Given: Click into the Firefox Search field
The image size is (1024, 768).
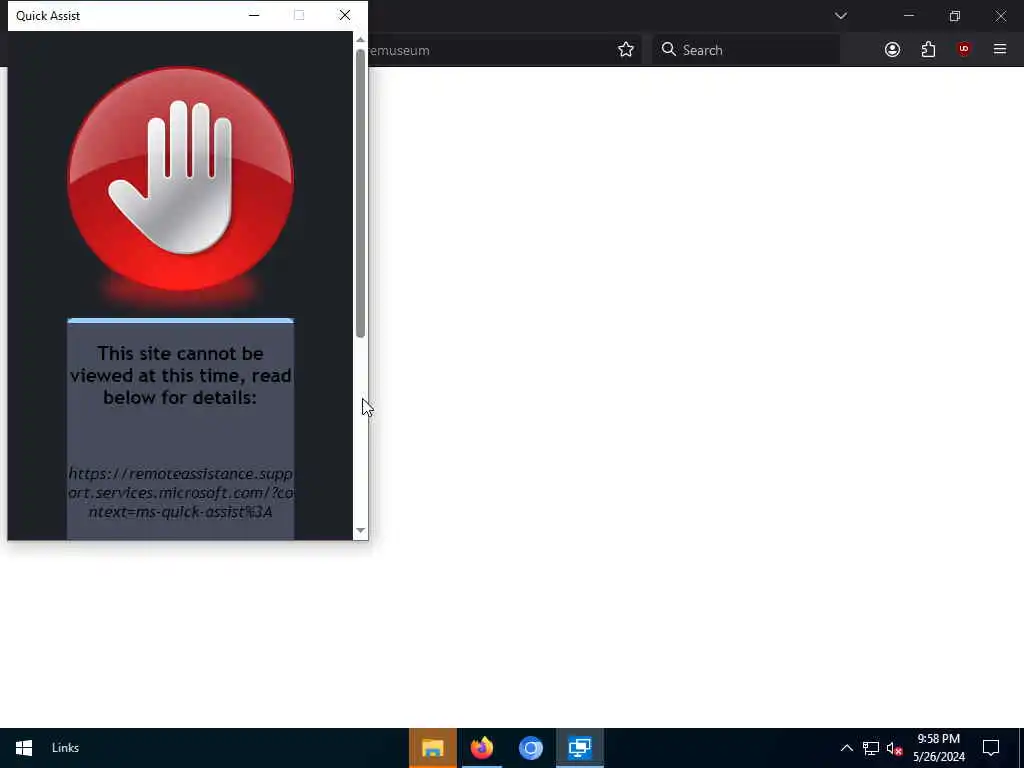Looking at the screenshot, I should pos(746,50).
